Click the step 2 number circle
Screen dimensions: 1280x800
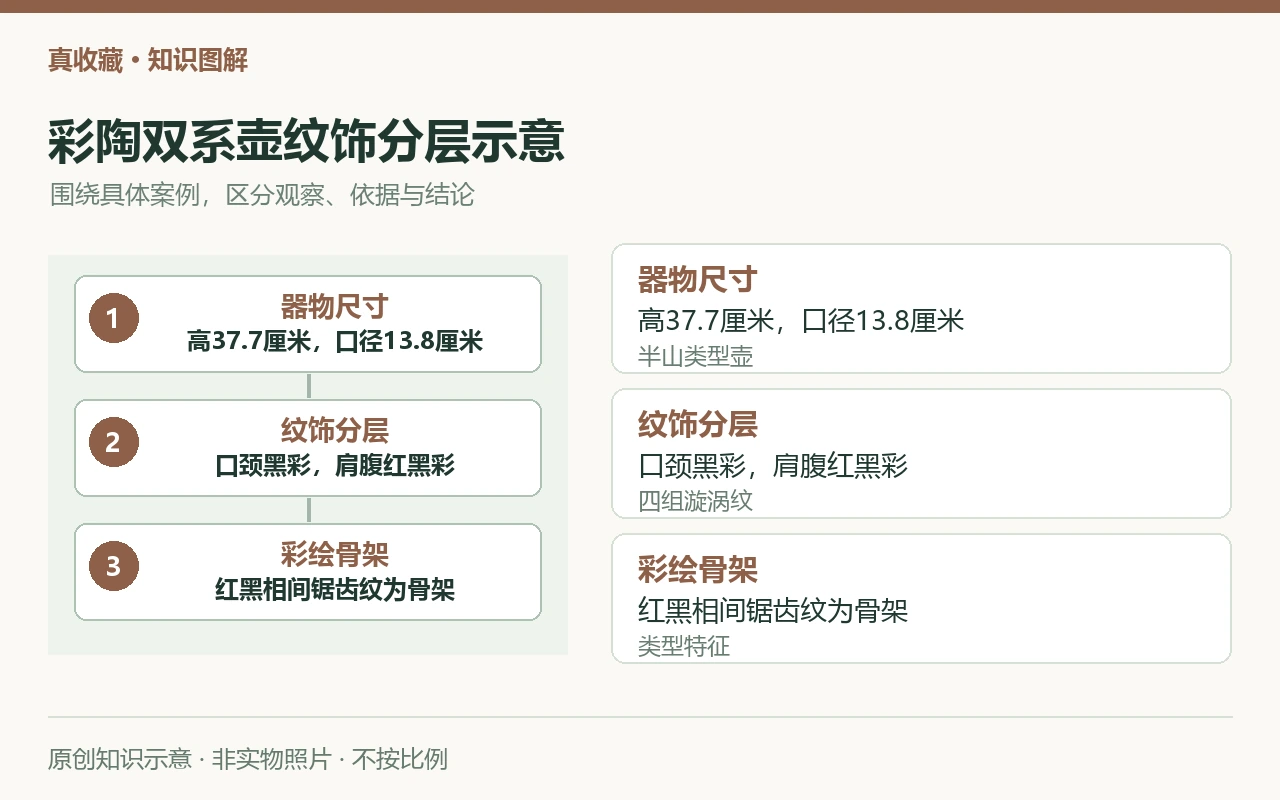pyautogui.click(x=113, y=443)
